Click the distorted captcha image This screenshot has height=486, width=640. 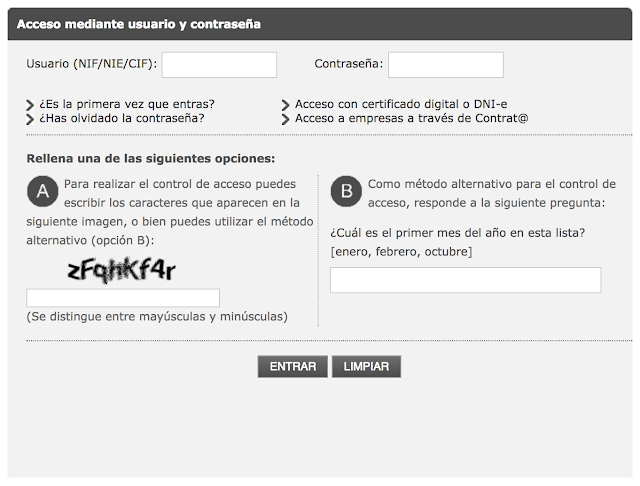(x=121, y=268)
